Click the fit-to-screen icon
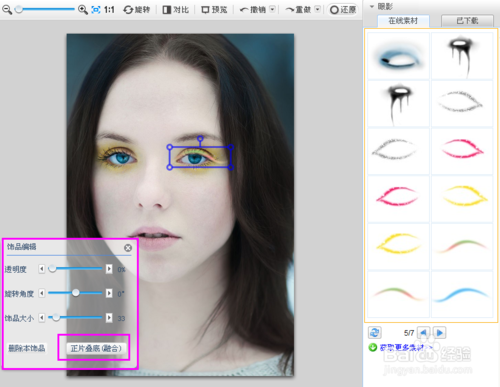 tap(96, 10)
